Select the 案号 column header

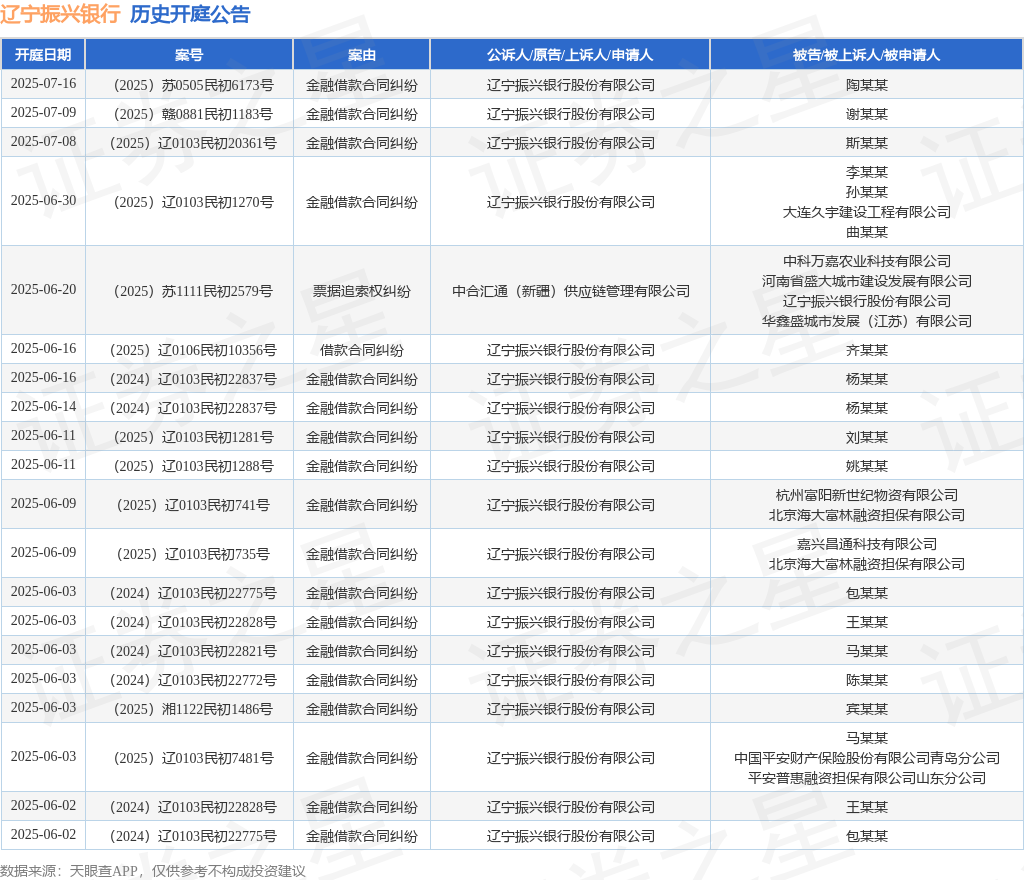[189, 55]
